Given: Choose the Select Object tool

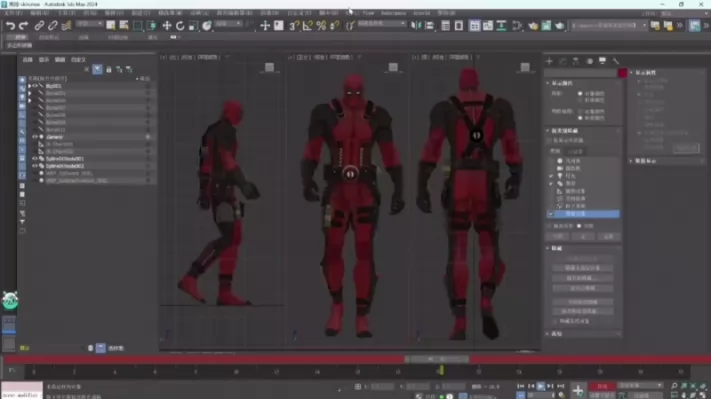Looking at the screenshot, I should coord(110,26).
